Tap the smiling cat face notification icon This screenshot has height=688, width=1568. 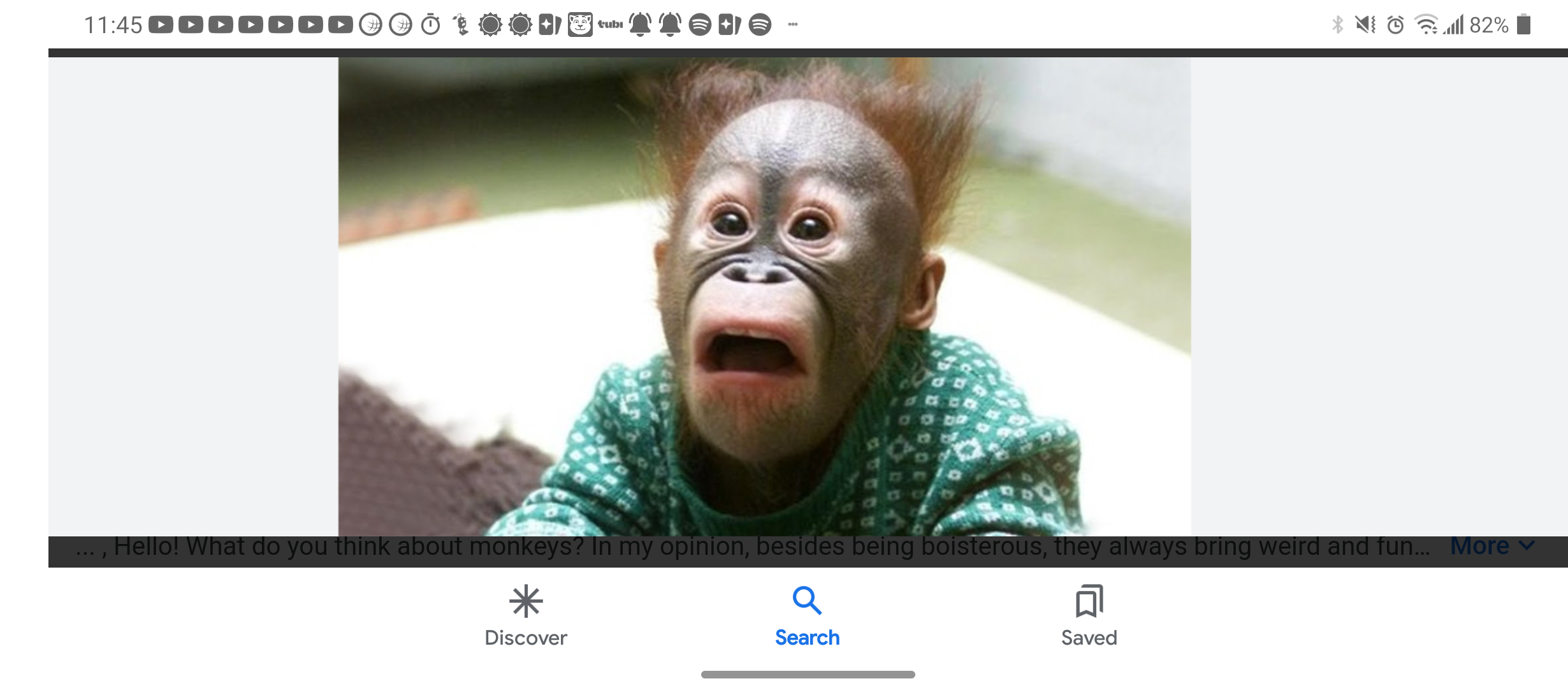point(580,25)
